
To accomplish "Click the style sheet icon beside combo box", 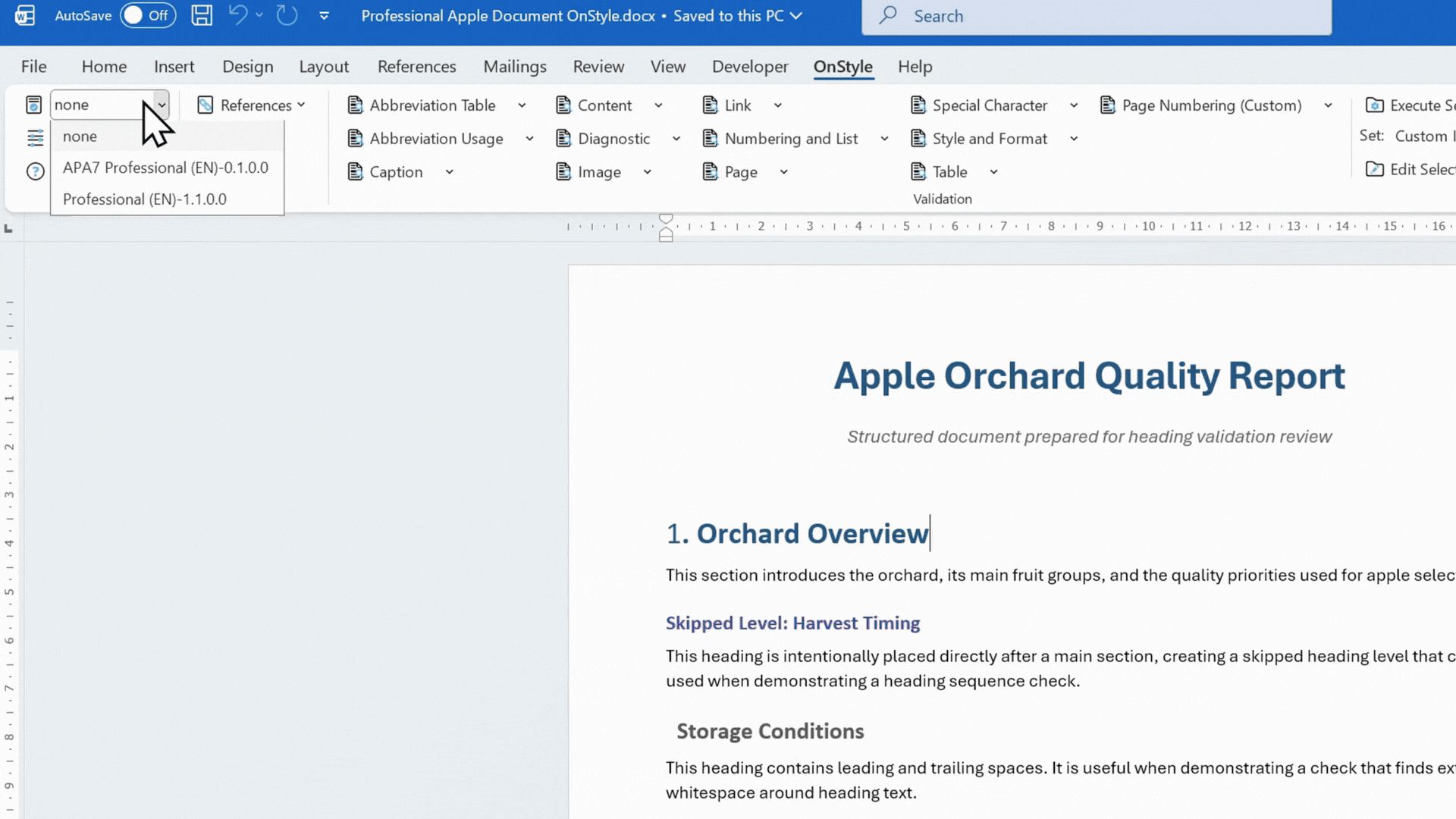I will tap(33, 105).
